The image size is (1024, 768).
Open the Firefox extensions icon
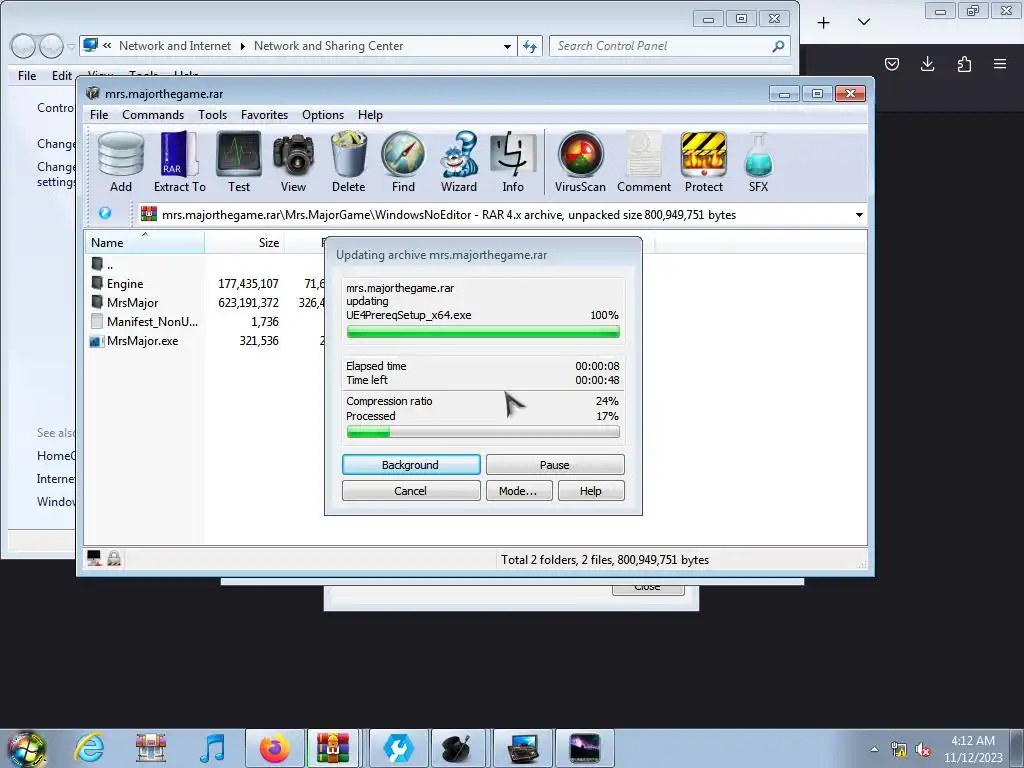click(964, 64)
